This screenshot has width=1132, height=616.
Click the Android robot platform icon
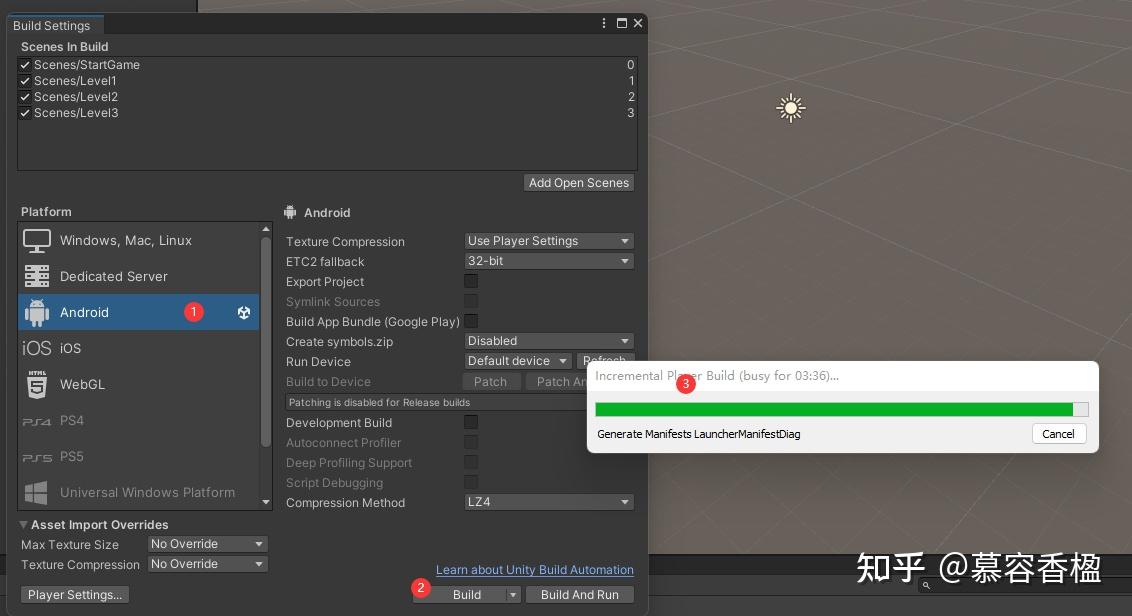[37, 312]
